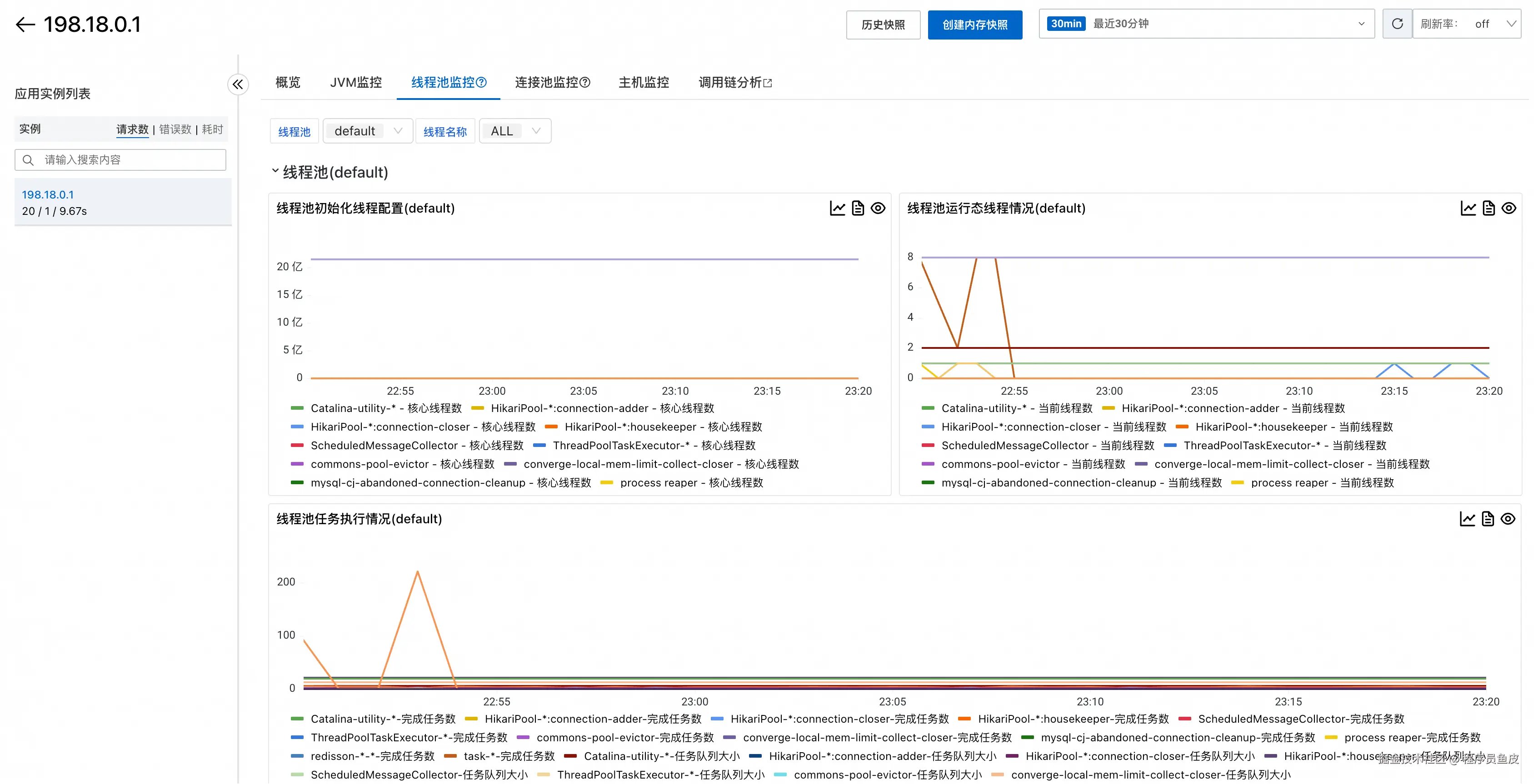Click the refresh icon button
The width and height of the screenshot is (1538, 784).
(x=1397, y=24)
